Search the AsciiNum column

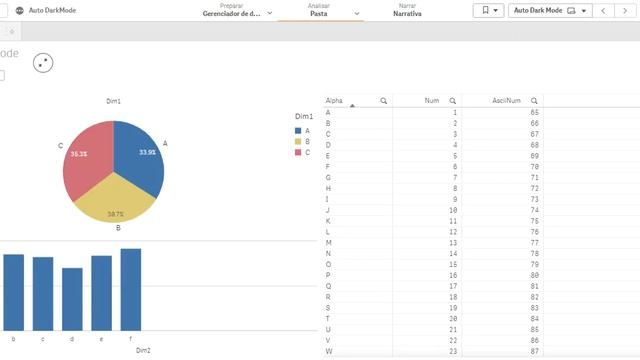tap(534, 101)
